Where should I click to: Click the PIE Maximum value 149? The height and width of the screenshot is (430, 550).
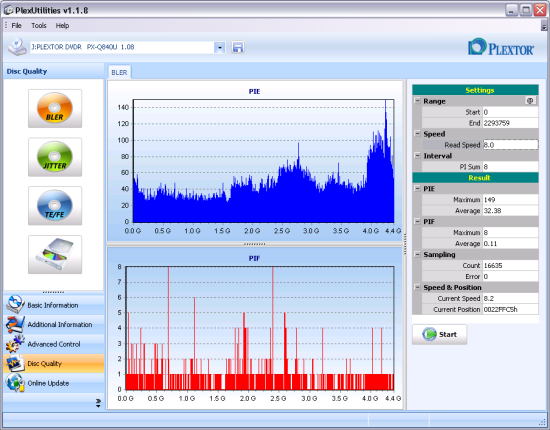510,200
